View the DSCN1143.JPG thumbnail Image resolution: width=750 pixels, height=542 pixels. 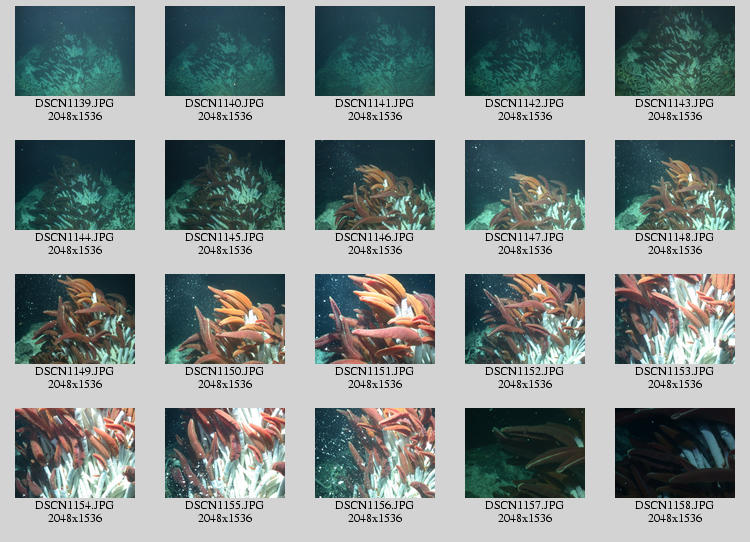coord(675,51)
